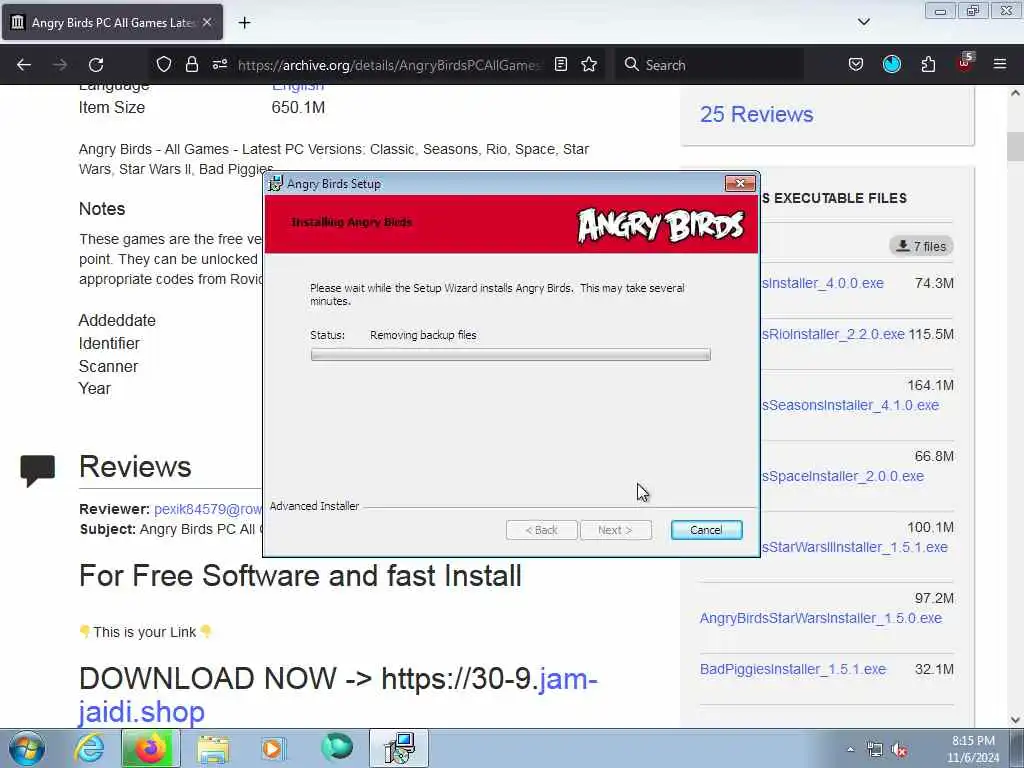
Task: Click the padlock site security icon
Action: click(x=191, y=64)
